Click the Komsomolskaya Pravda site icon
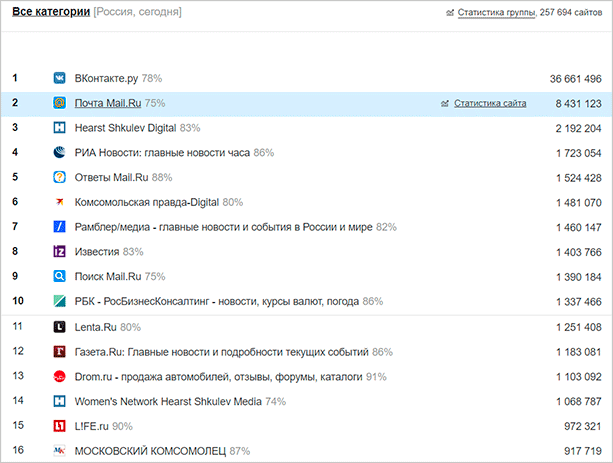The width and height of the screenshot is (613, 463). [x=60, y=202]
